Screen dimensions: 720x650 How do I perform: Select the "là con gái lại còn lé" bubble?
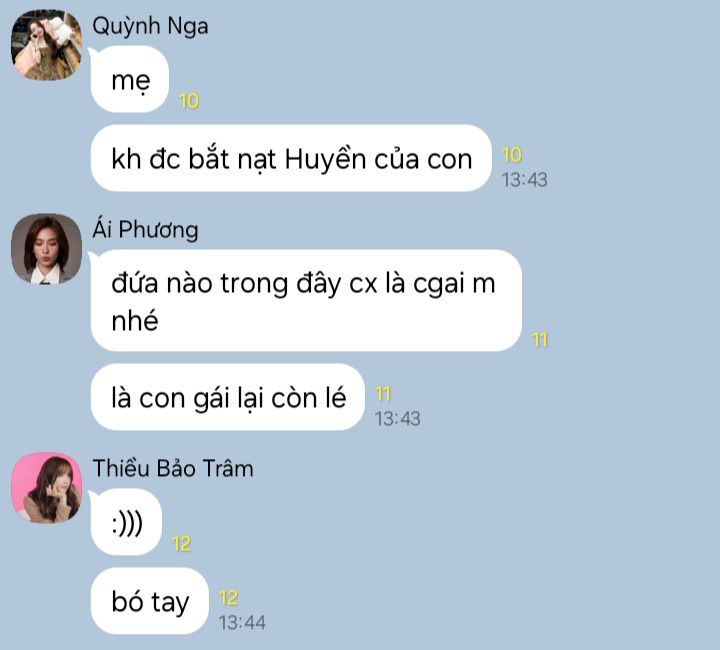[228, 397]
